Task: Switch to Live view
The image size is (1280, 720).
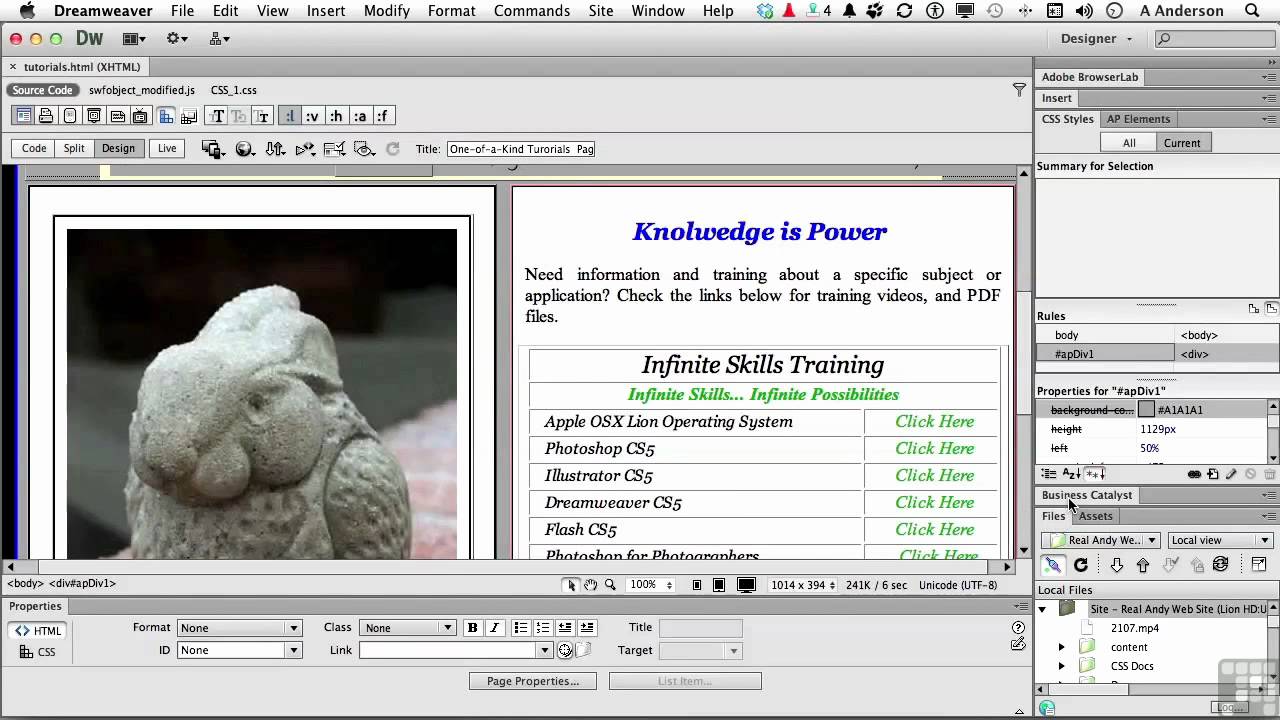Action: (x=167, y=148)
